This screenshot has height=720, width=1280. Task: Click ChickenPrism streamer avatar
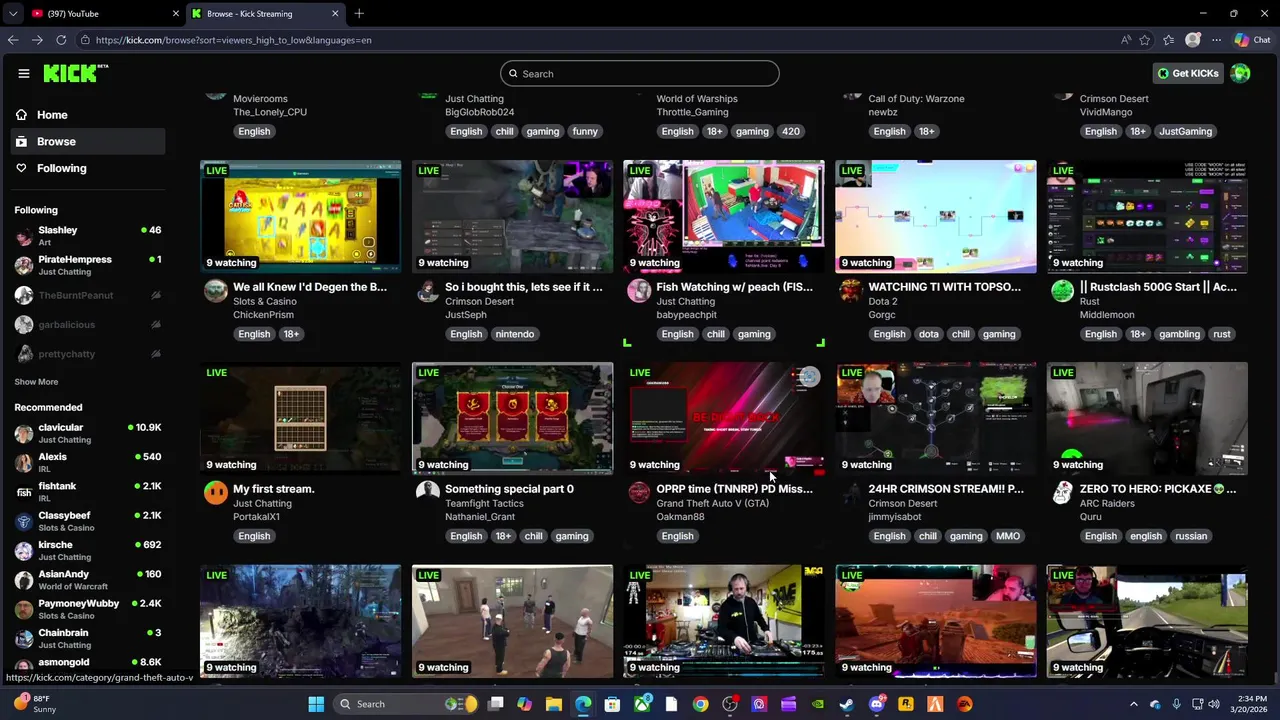pos(216,291)
